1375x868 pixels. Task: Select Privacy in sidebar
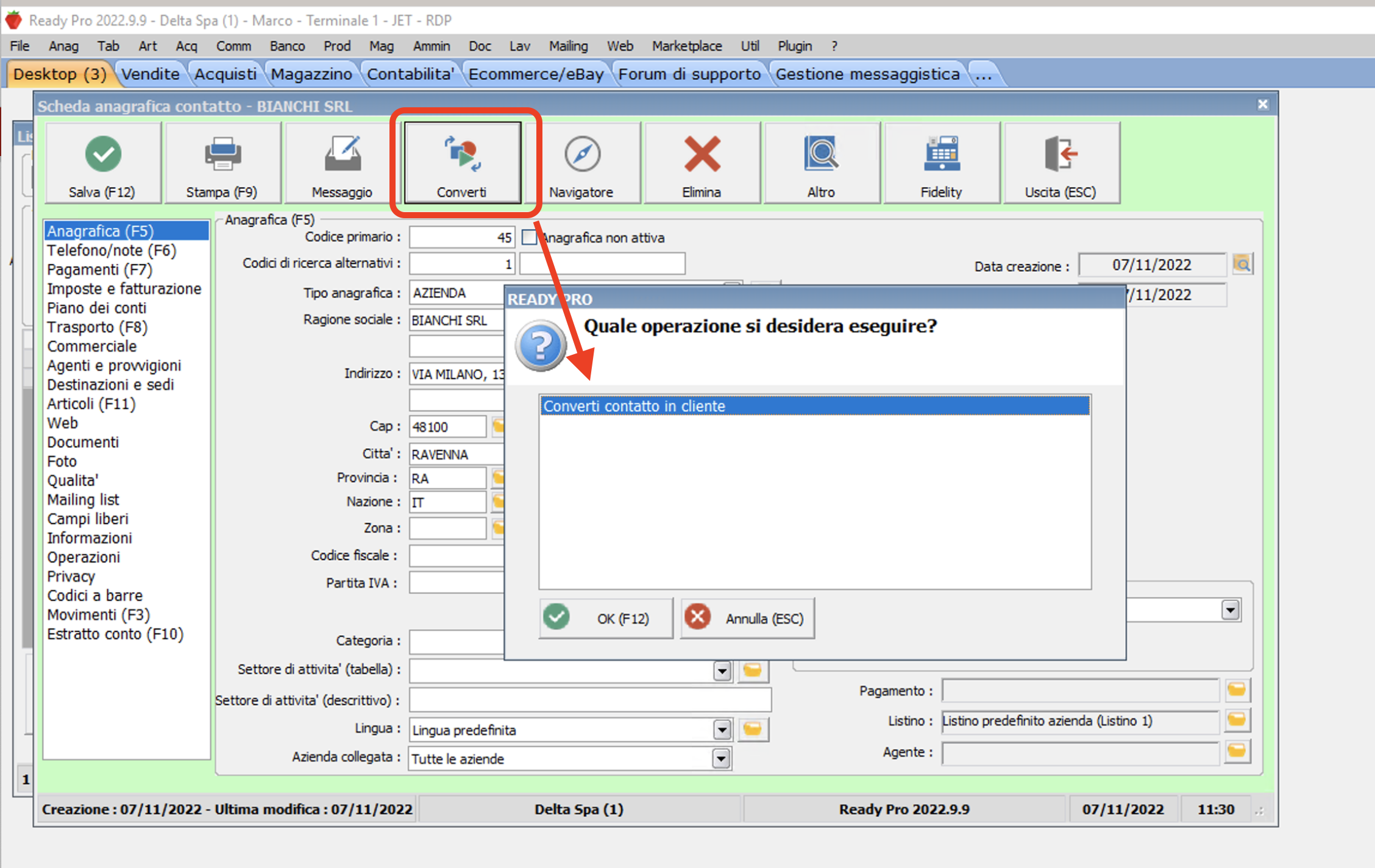pyautogui.click(x=71, y=577)
